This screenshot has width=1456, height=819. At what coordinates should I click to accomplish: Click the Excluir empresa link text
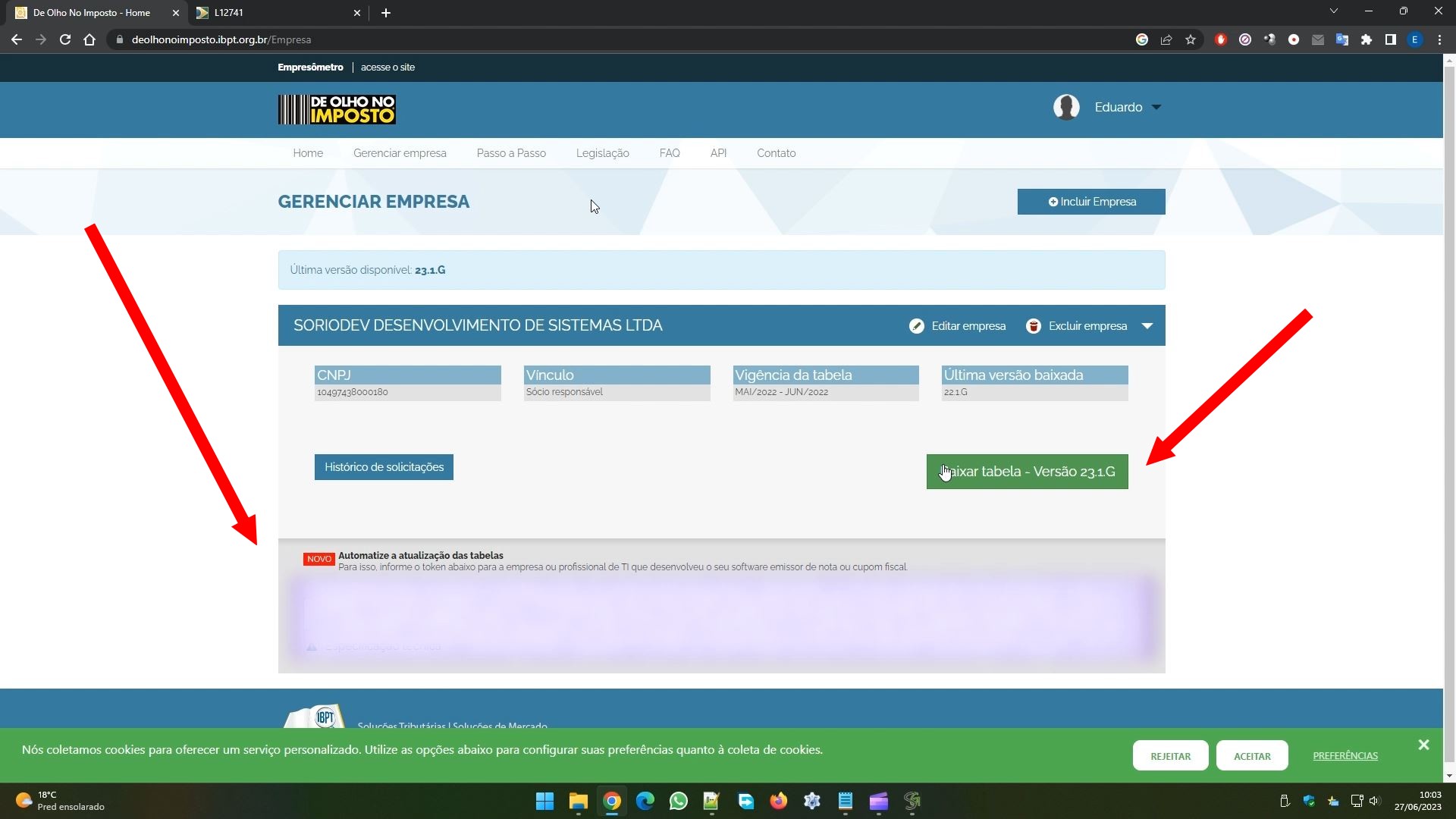coord(1087,326)
